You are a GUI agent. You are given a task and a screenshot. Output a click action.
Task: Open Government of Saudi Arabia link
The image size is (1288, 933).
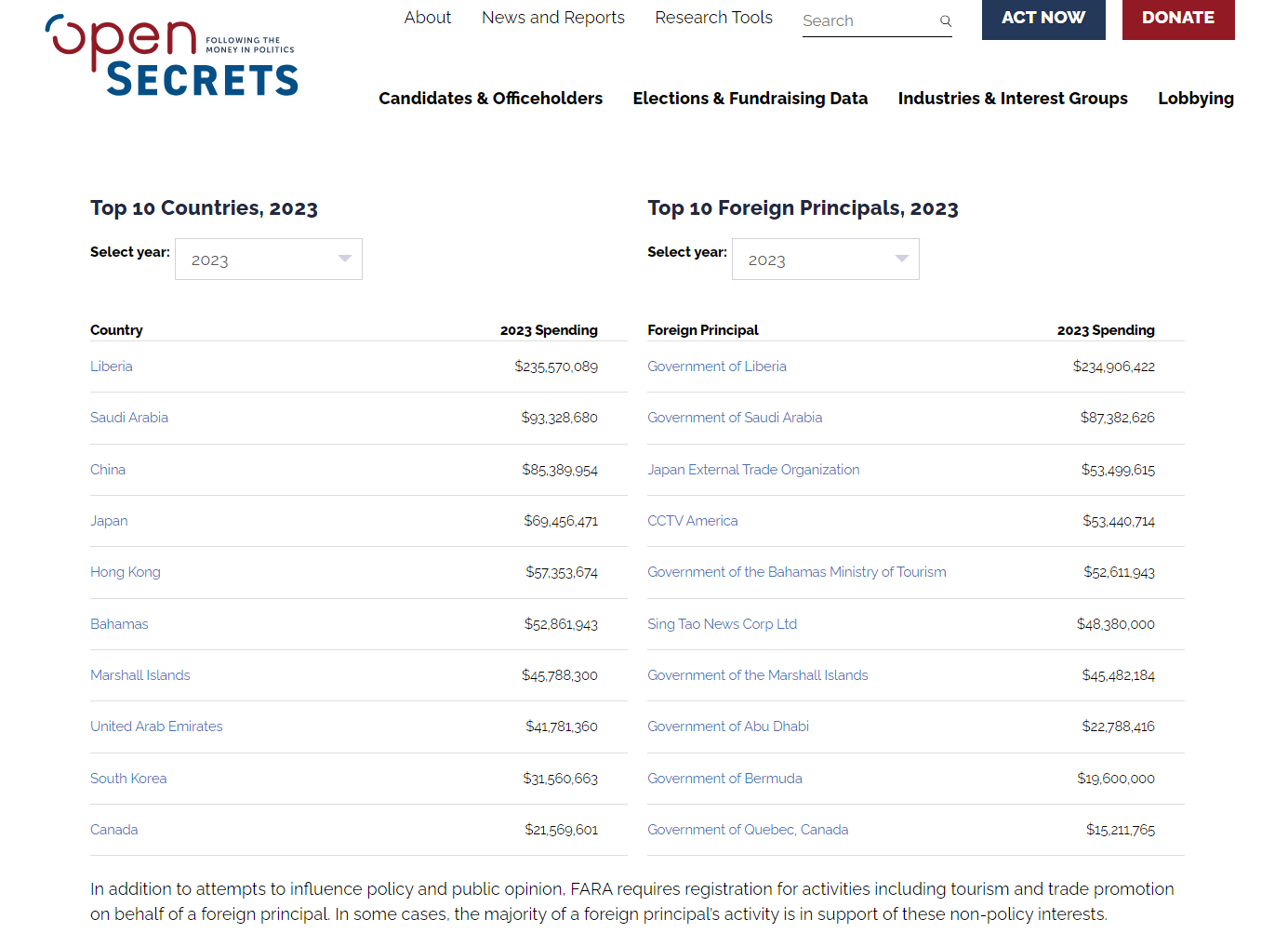(x=735, y=418)
